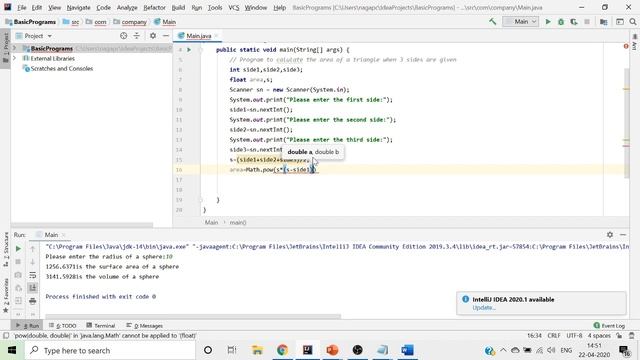Open Search Everywhere magnifier icon

(x=633, y=22)
